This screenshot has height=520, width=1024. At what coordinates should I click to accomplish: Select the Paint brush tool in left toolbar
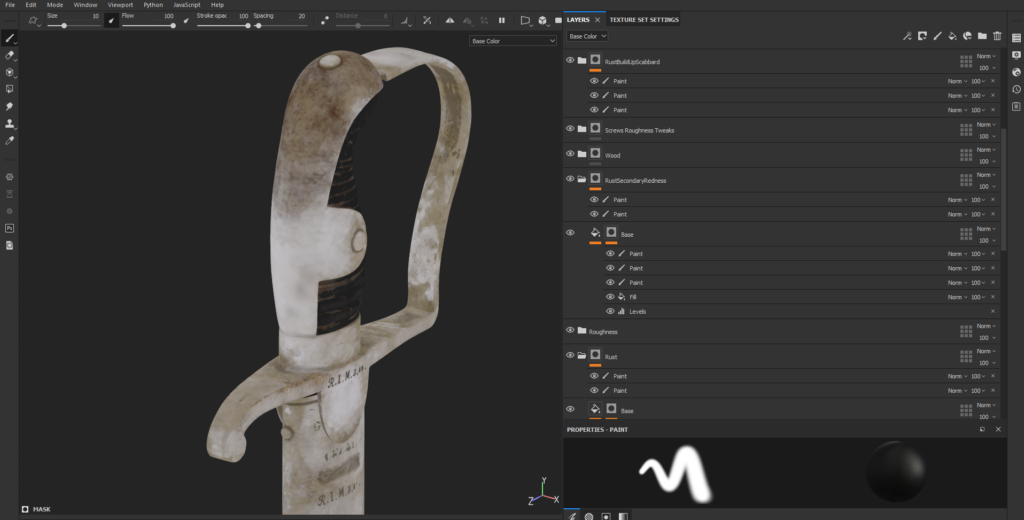tap(9, 39)
